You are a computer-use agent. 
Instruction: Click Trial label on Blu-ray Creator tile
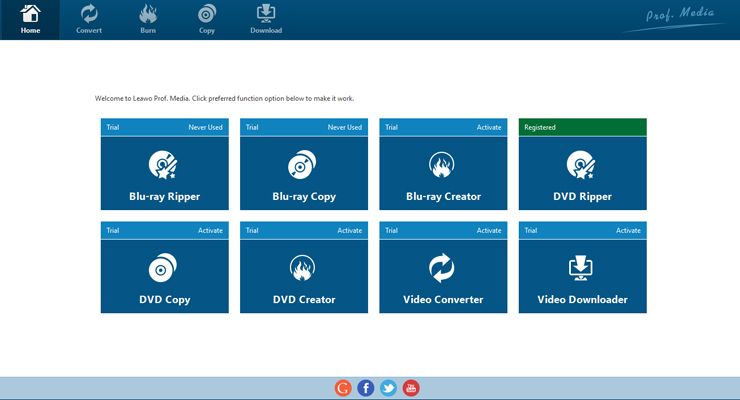(391, 127)
